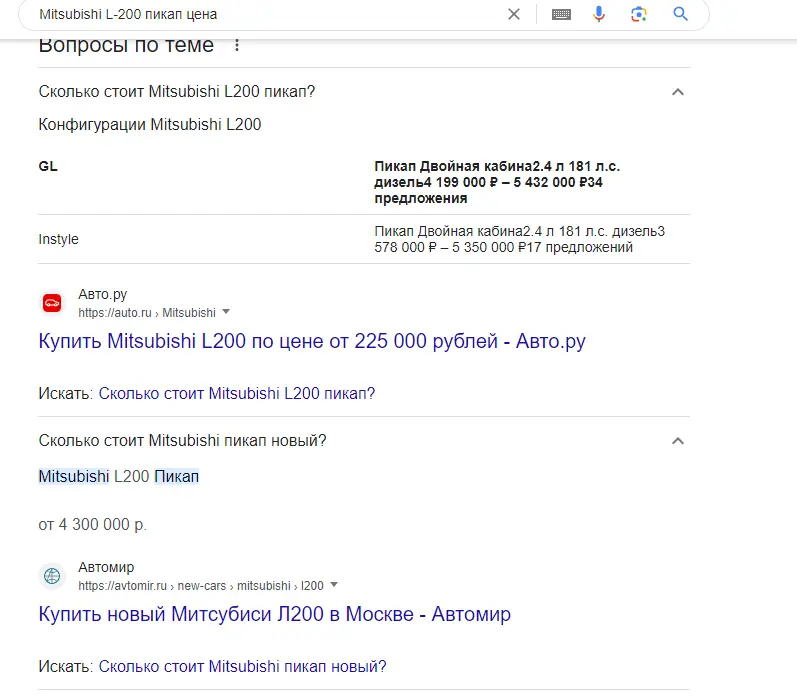Open Google Lens image search
Image resolution: width=797 pixels, height=697 pixels.
pos(639,14)
